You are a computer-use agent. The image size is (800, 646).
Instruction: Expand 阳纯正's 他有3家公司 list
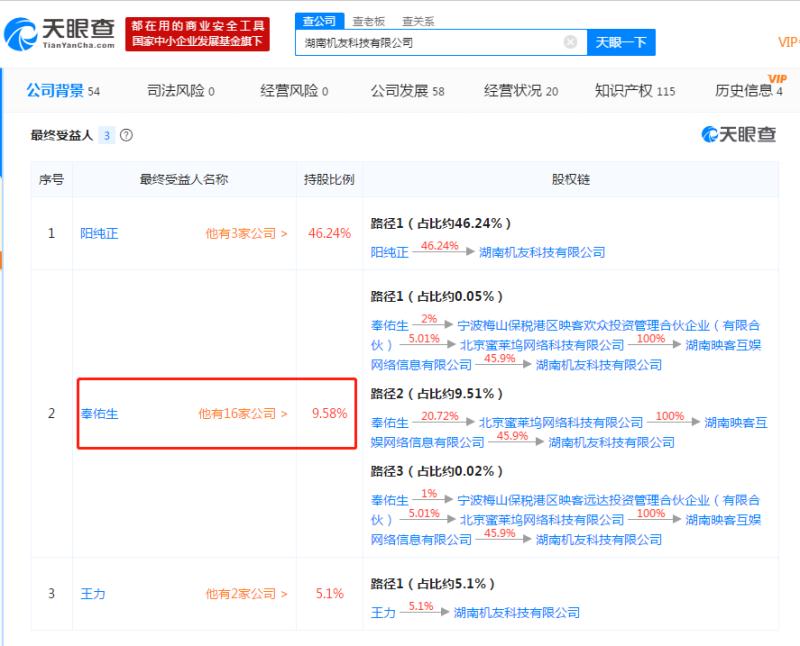[x=246, y=233]
